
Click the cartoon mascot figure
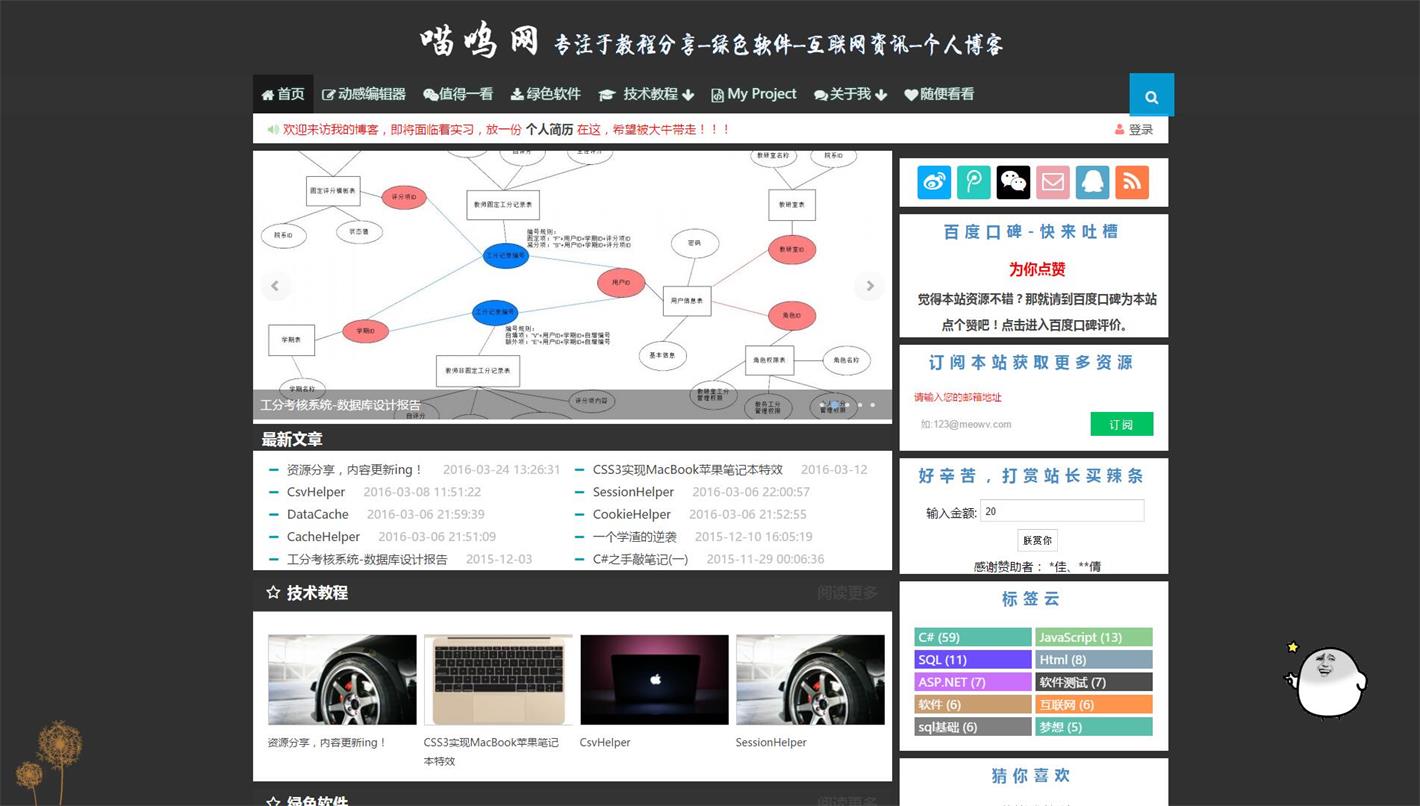pos(1326,680)
